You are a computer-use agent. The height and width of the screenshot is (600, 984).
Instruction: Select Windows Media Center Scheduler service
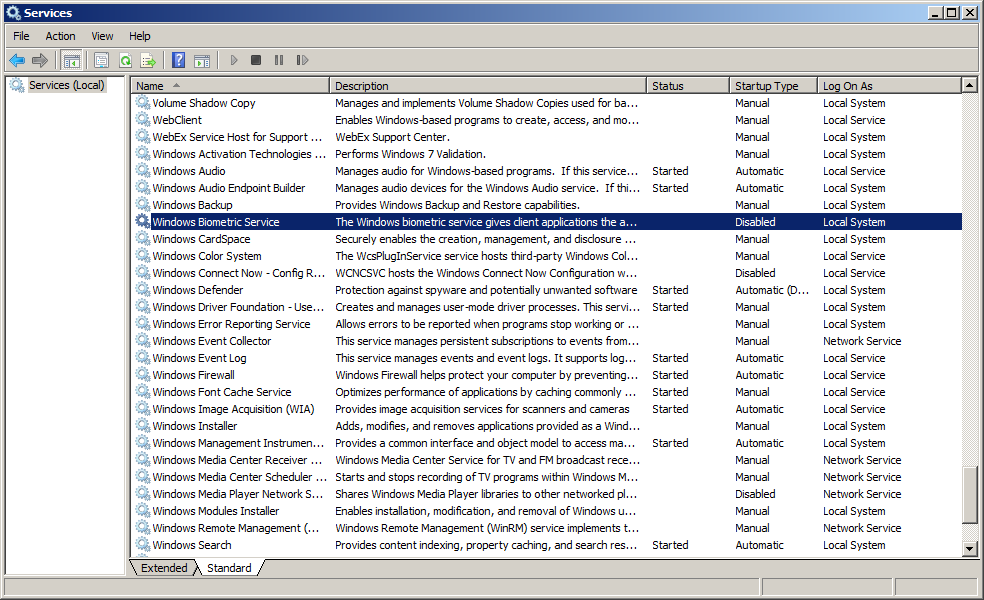tap(547, 477)
